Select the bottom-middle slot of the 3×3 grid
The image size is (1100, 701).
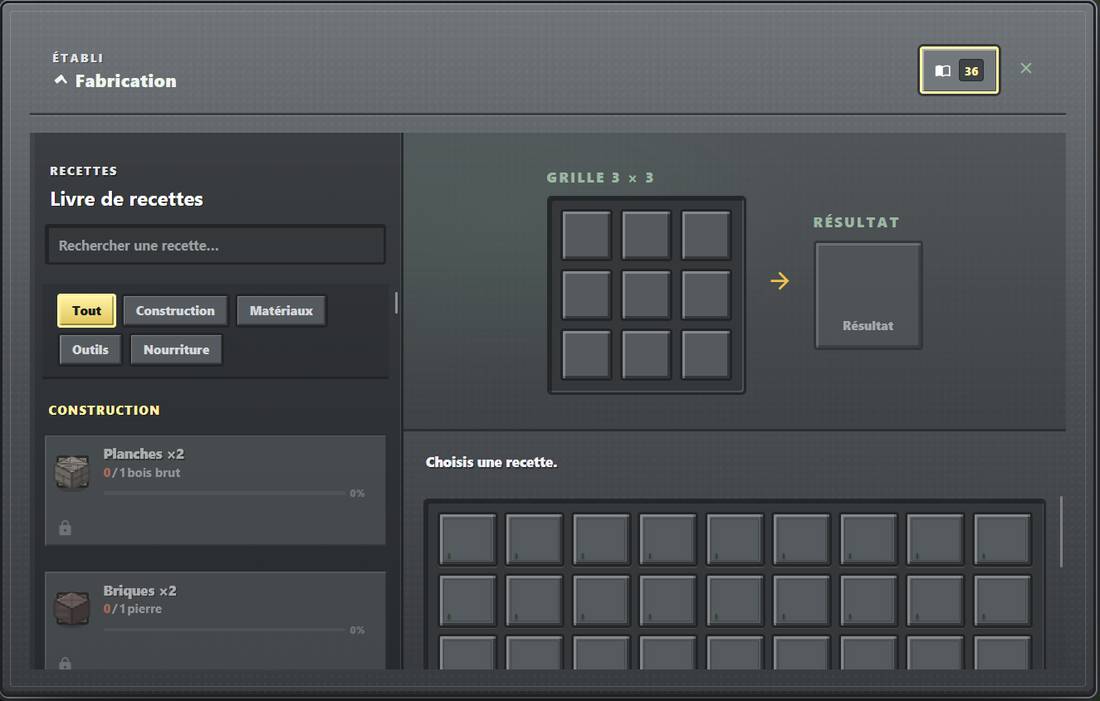point(646,354)
